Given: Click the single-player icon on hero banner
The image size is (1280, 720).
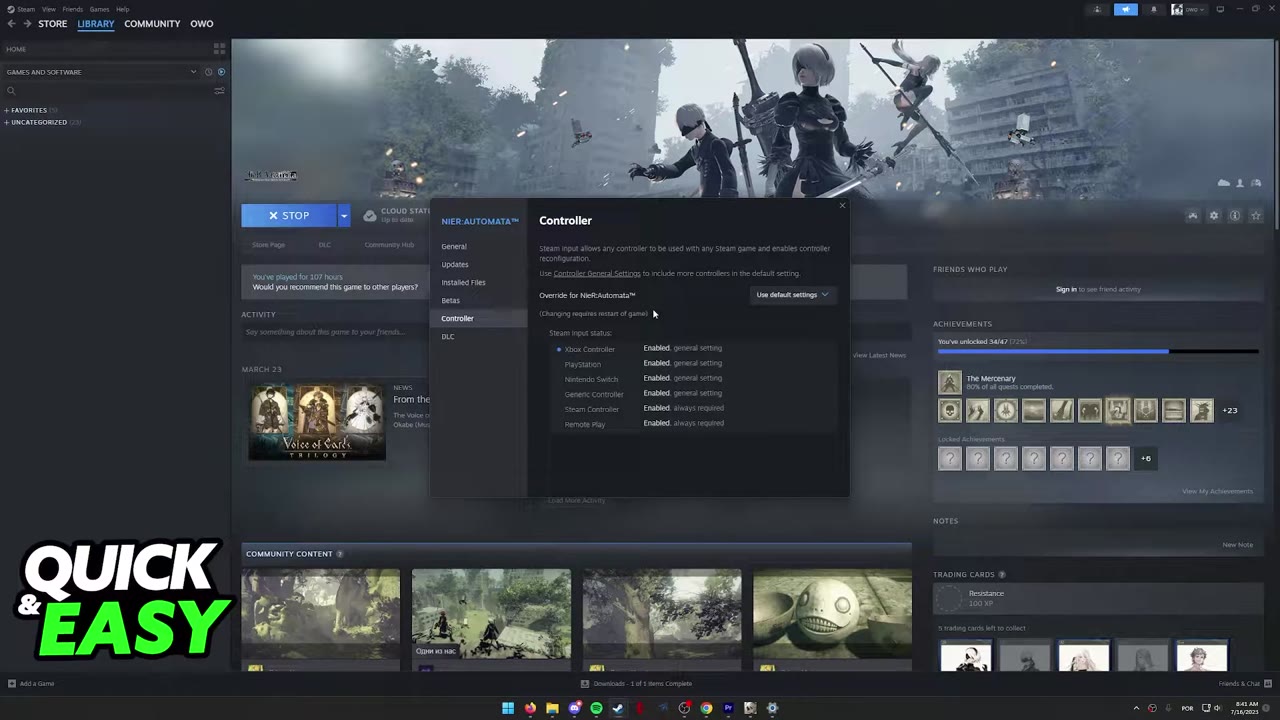Looking at the screenshot, I should tap(1241, 183).
